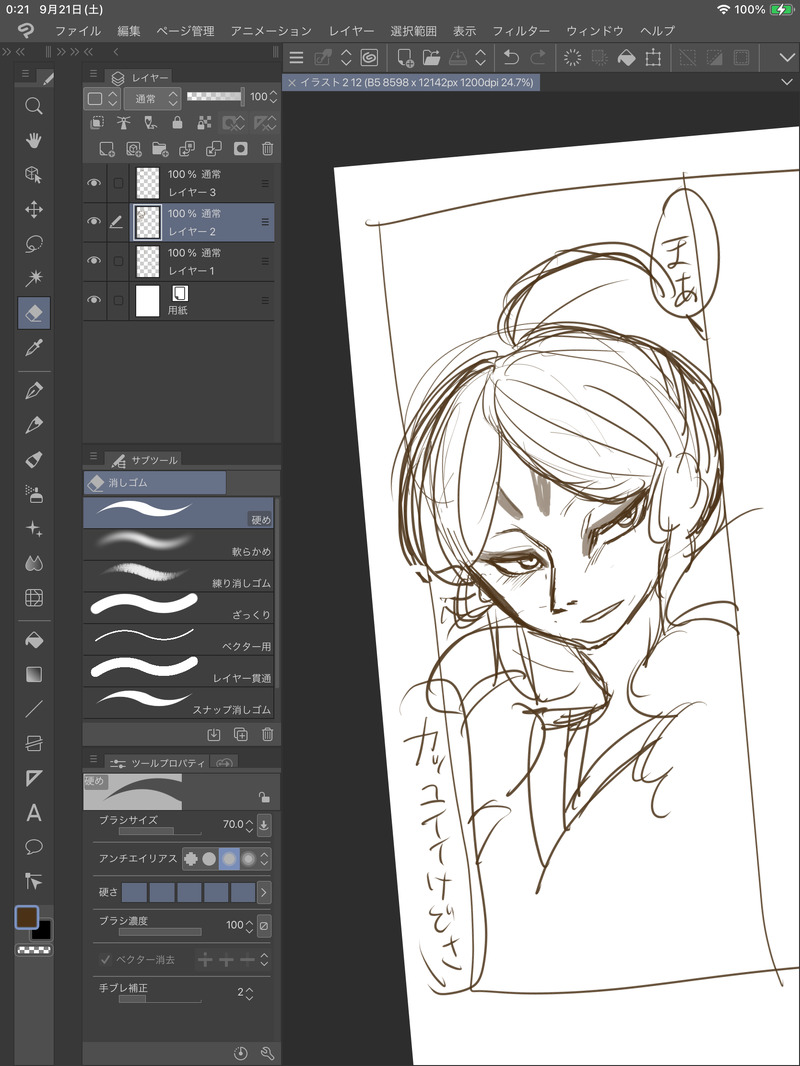Select the Lasso selection tool
800x1066 pixels.
coord(33,244)
